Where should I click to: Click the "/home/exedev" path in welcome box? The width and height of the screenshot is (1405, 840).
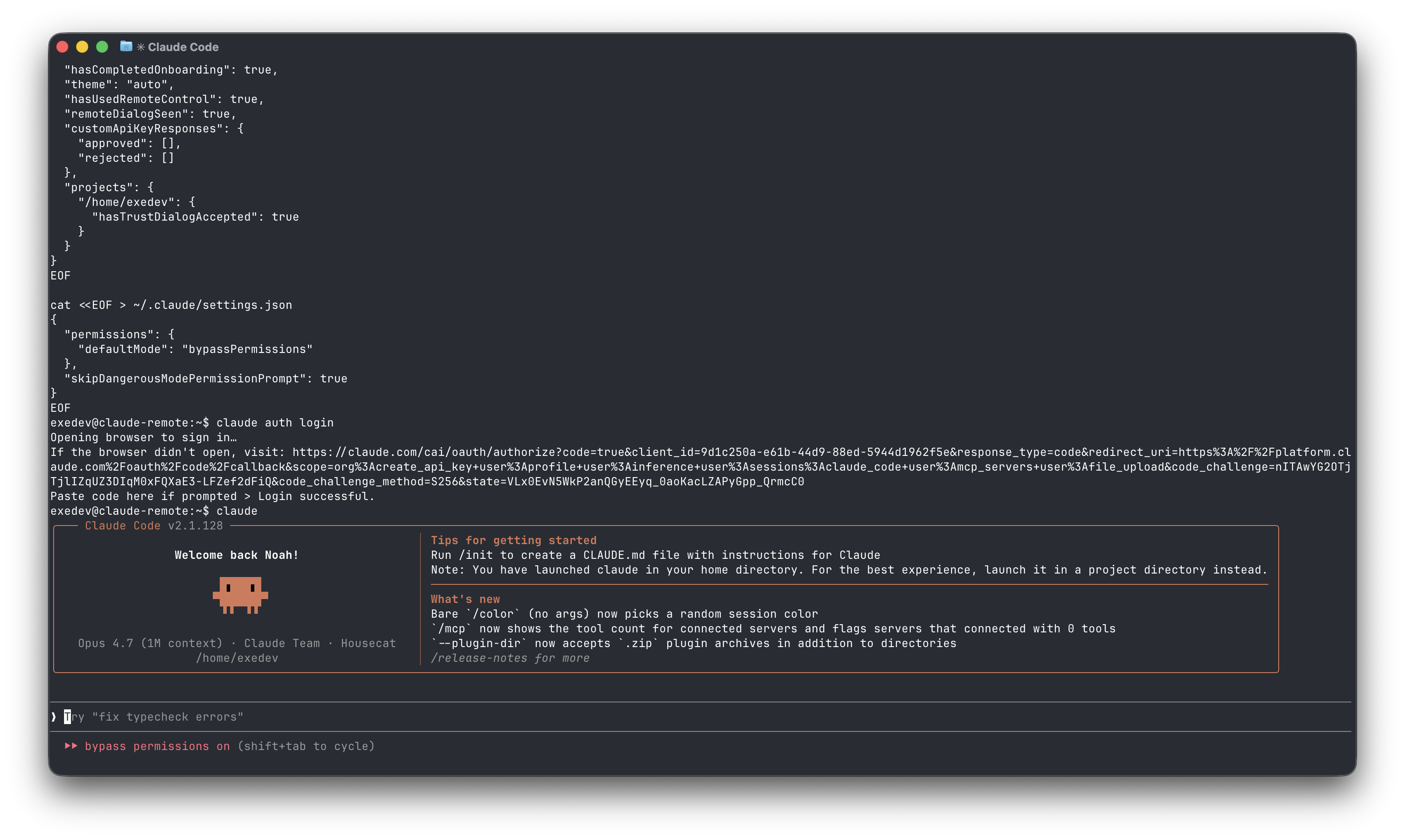click(237, 658)
